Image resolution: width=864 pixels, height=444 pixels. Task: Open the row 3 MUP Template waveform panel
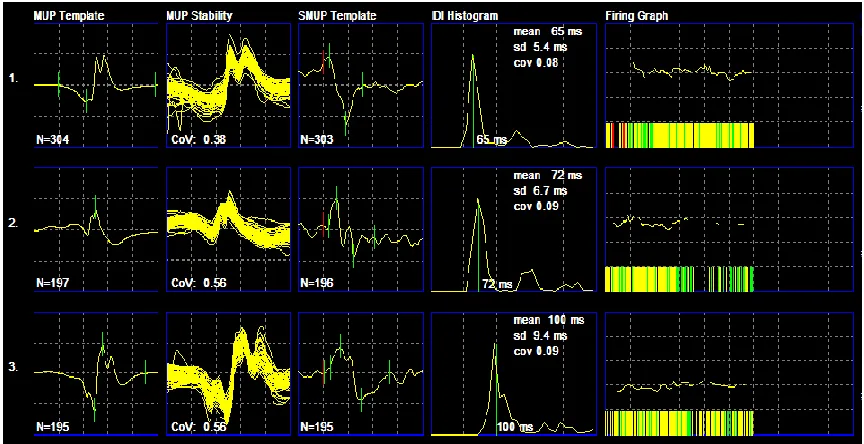[x=96, y=373]
